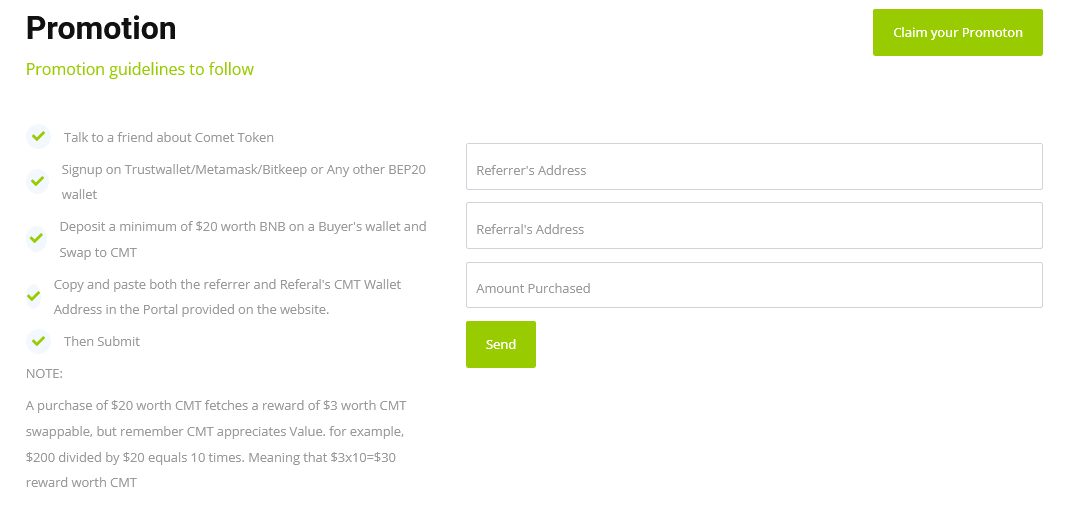Select Talk to a friend about Comet Token text
1065x507 pixels.
pos(168,137)
